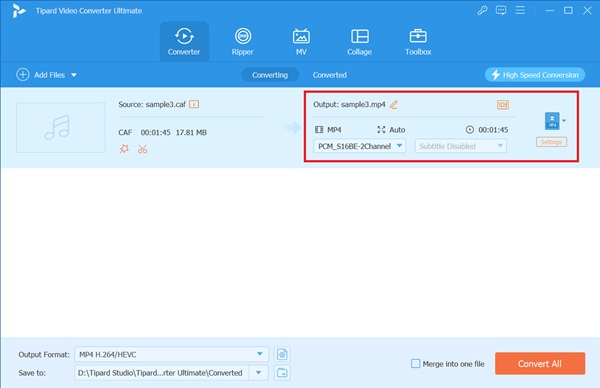Click the Source: sample3.caf text
600x388 pixels.
[152, 104]
